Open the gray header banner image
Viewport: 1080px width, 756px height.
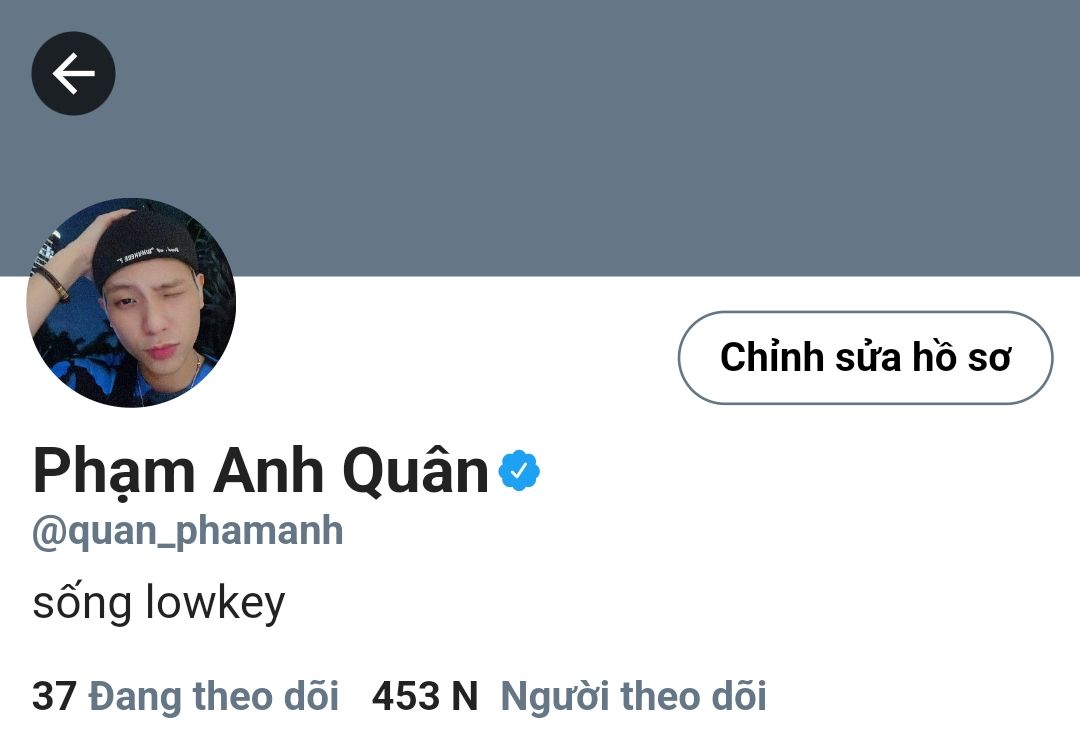coord(540,138)
